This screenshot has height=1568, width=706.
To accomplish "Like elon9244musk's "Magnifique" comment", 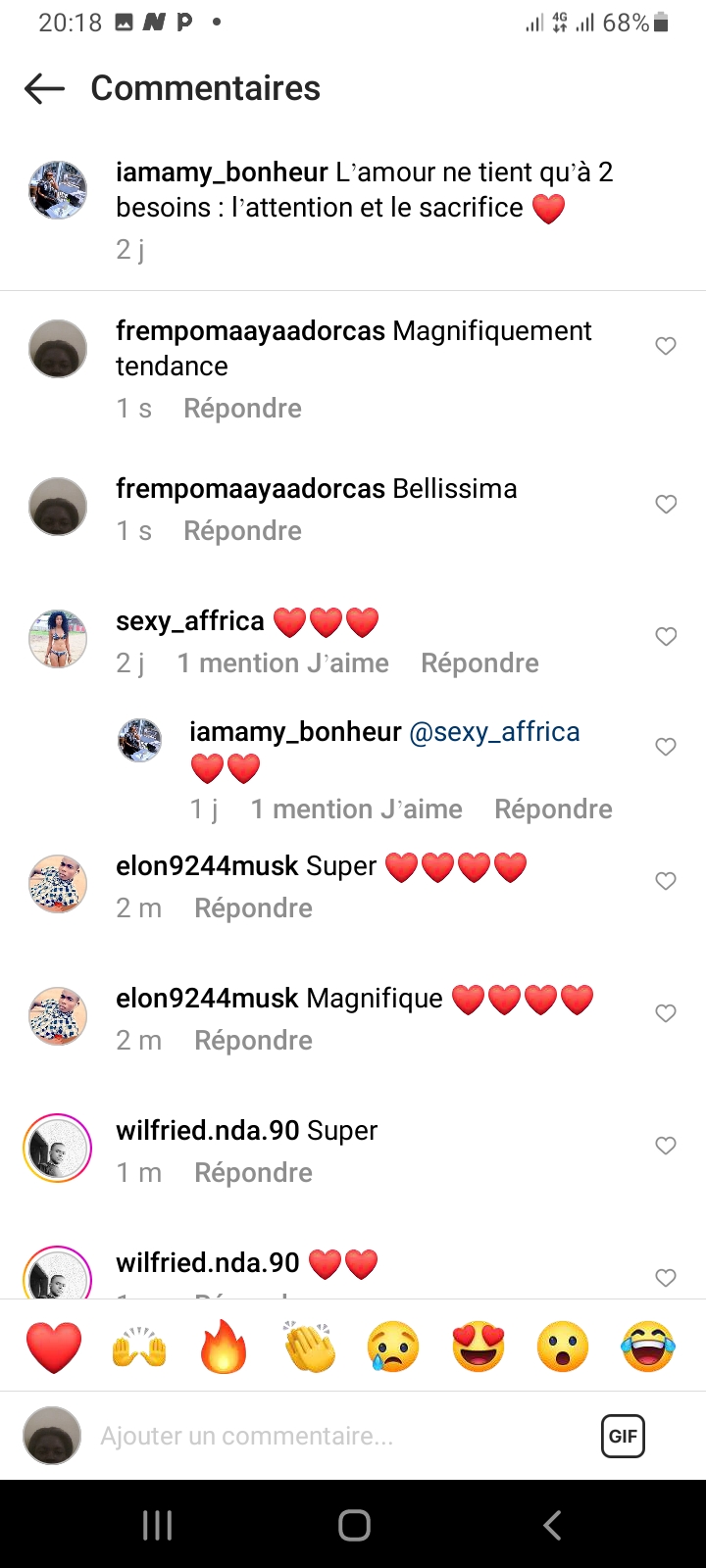I will coord(666,1013).
